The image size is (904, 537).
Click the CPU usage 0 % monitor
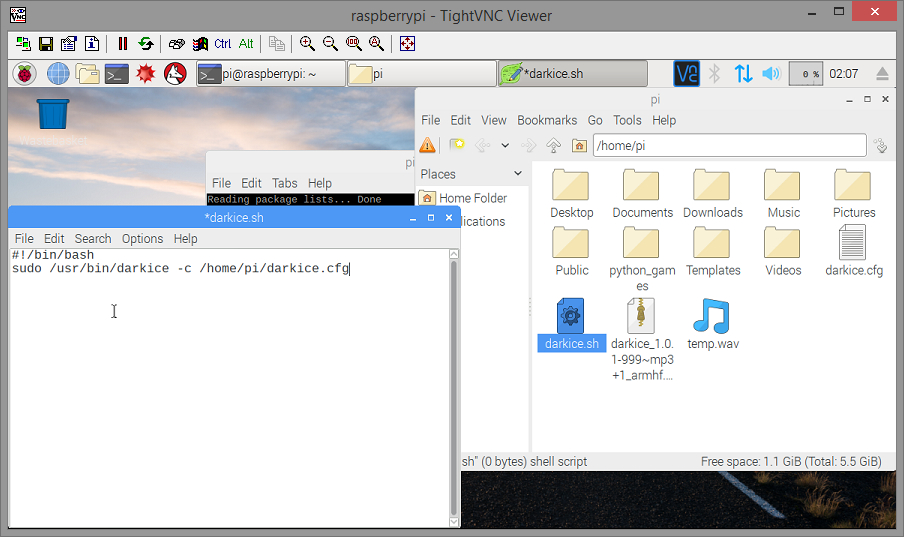(805, 74)
